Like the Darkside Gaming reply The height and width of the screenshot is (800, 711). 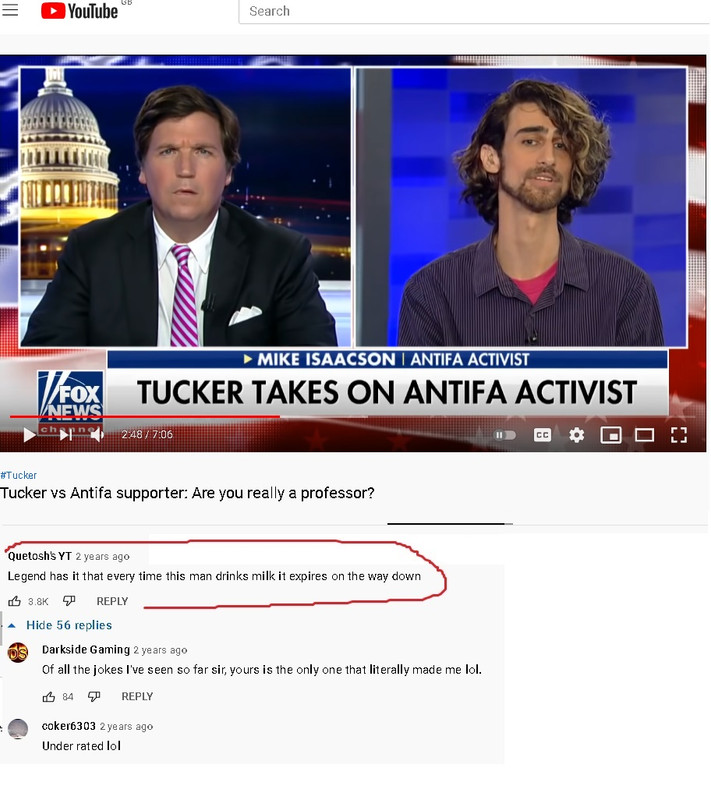click(x=49, y=697)
